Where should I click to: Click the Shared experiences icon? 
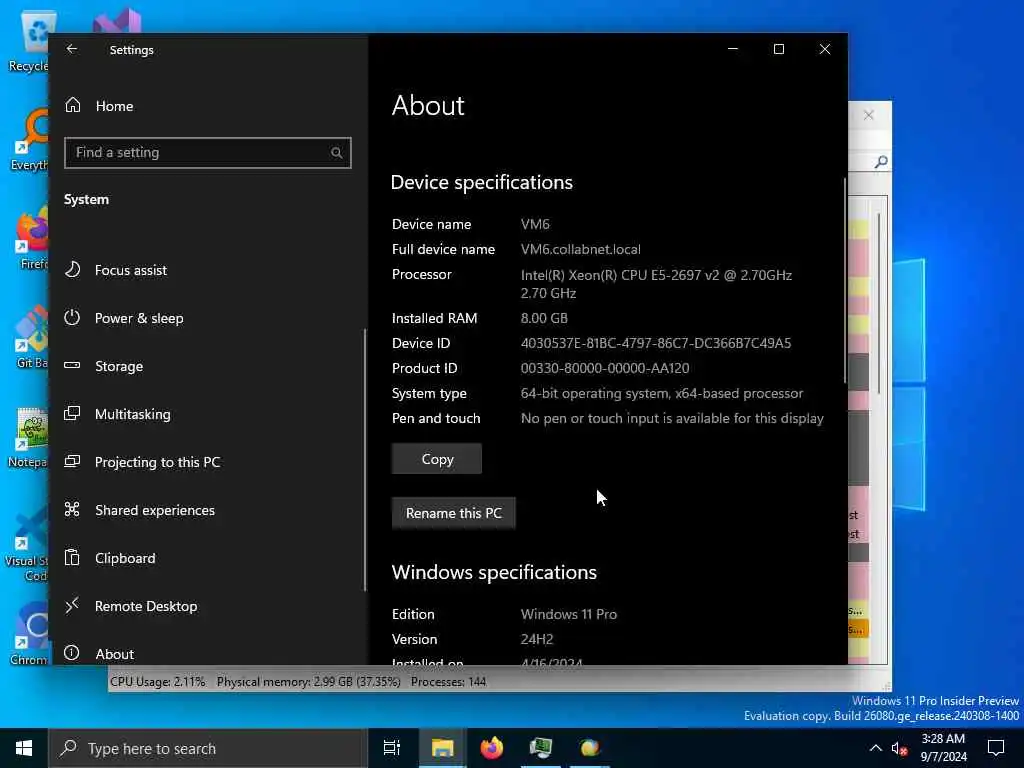[x=72, y=509]
